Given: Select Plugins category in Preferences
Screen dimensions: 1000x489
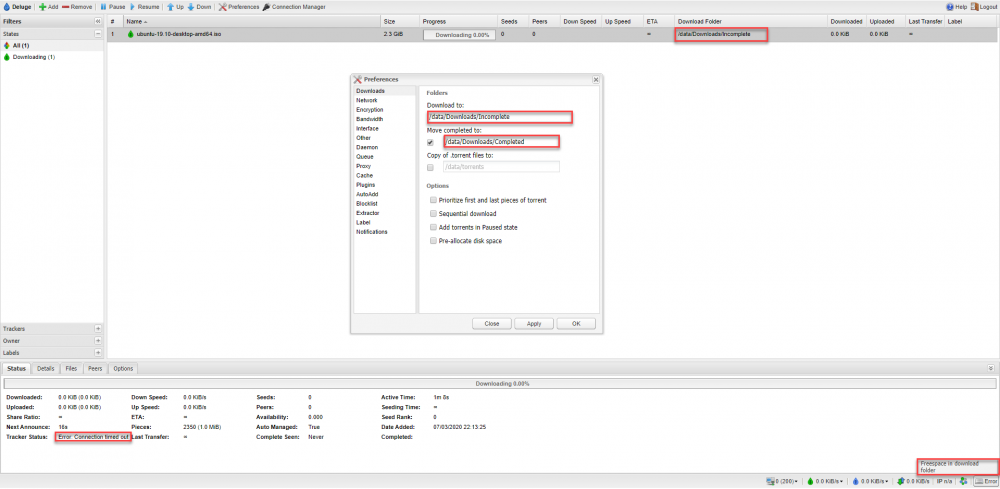Looking at the screenshot, I should pyautogui.click(x=385, y=184).
